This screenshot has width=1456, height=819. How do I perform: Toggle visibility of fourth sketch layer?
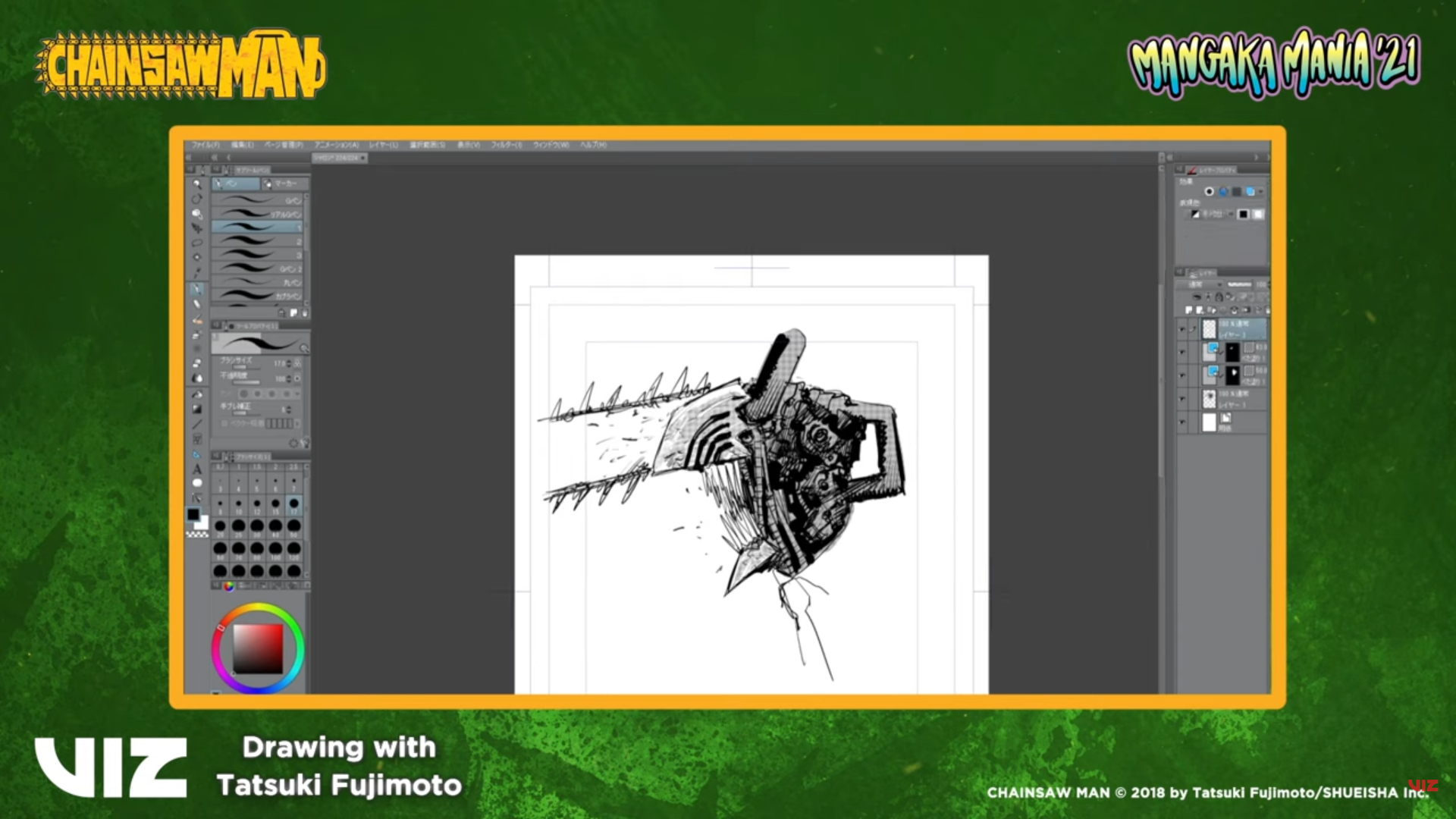(1181, 399)
